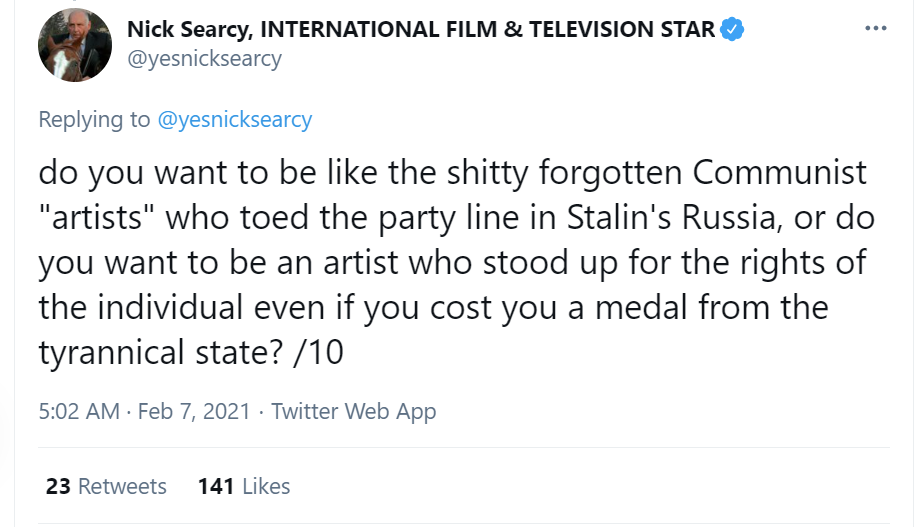Click the number 23 beside Retweets
Viewport: 917px width, 527px height.
tap(58, 487)
